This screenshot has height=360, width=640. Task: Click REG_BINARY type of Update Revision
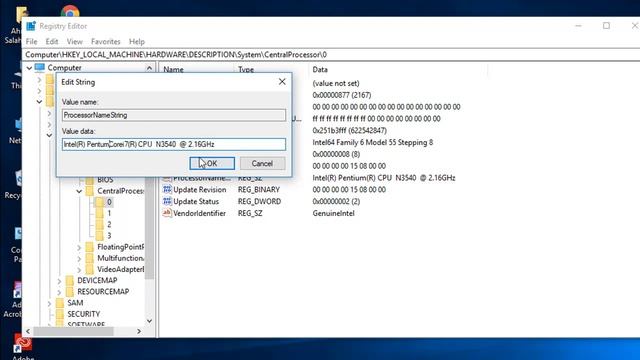coord(259,189)
